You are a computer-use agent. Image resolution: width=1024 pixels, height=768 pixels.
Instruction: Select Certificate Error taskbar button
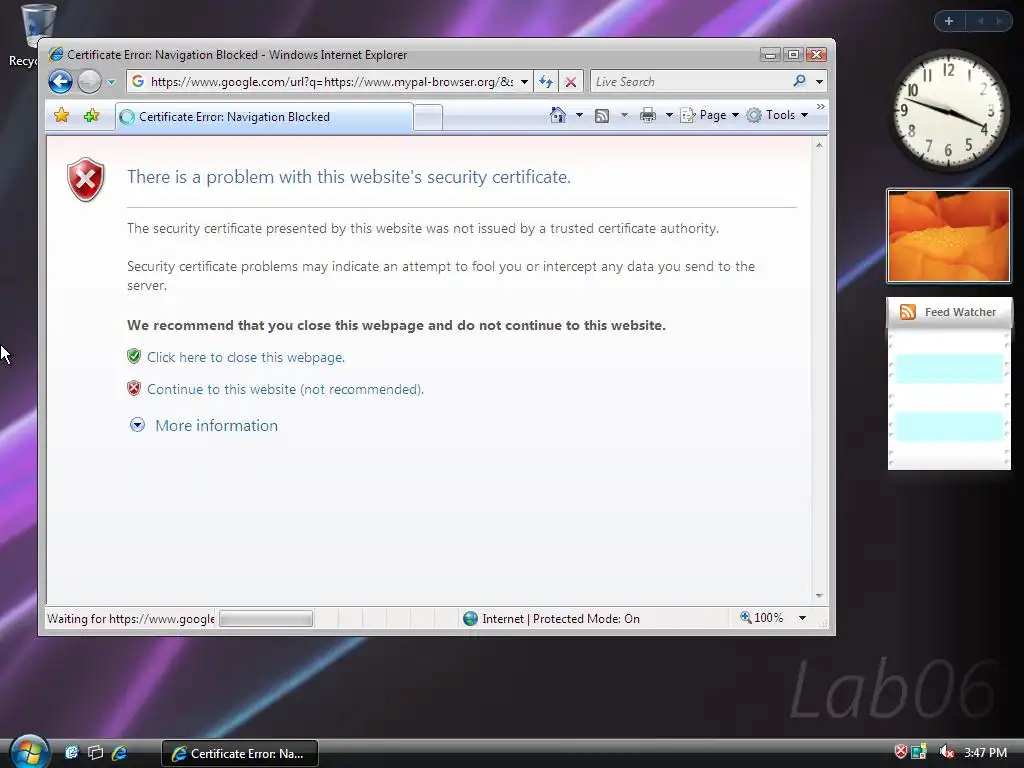240,754
